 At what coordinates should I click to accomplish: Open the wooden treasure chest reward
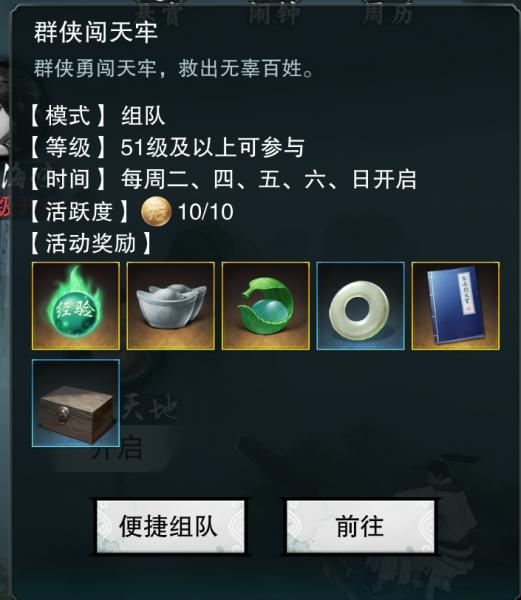[76, 403]
